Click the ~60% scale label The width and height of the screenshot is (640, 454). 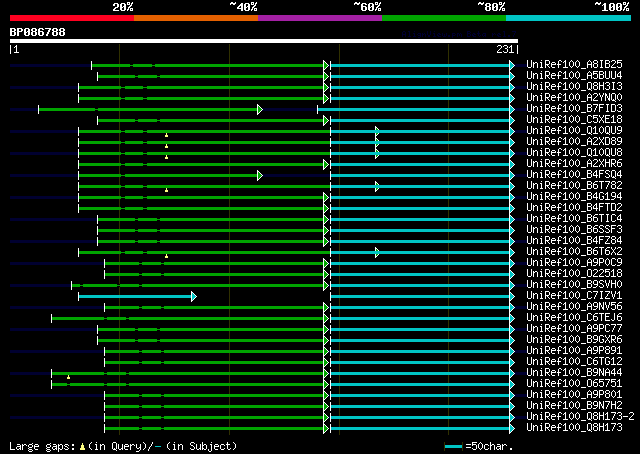(x=367, y=7)
